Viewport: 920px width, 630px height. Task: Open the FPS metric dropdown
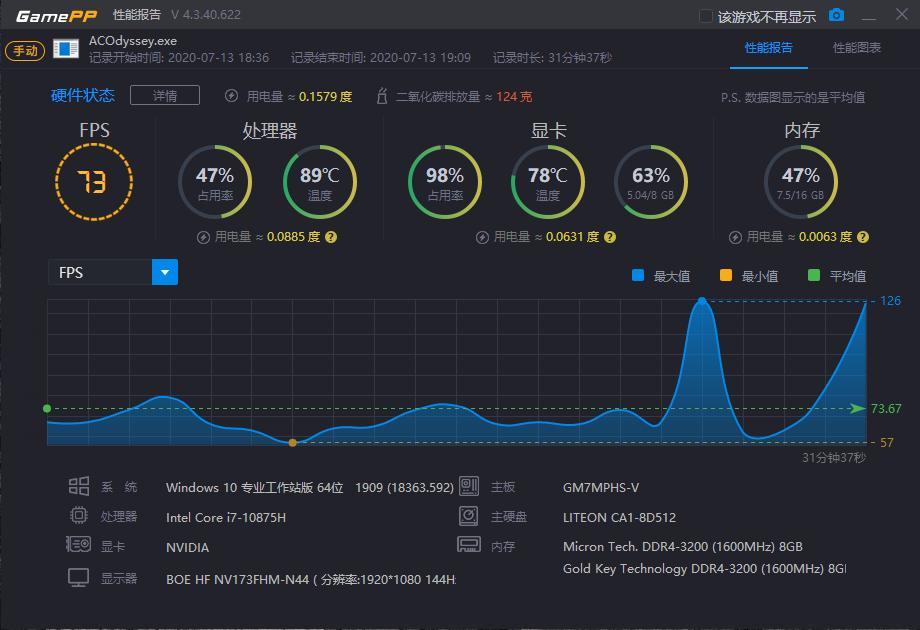(x=163, y=271)
